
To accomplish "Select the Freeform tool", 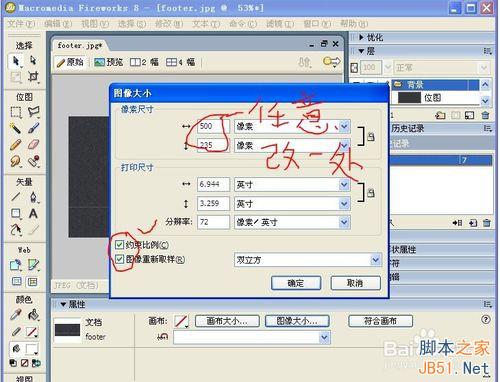I will coord(15,230).
